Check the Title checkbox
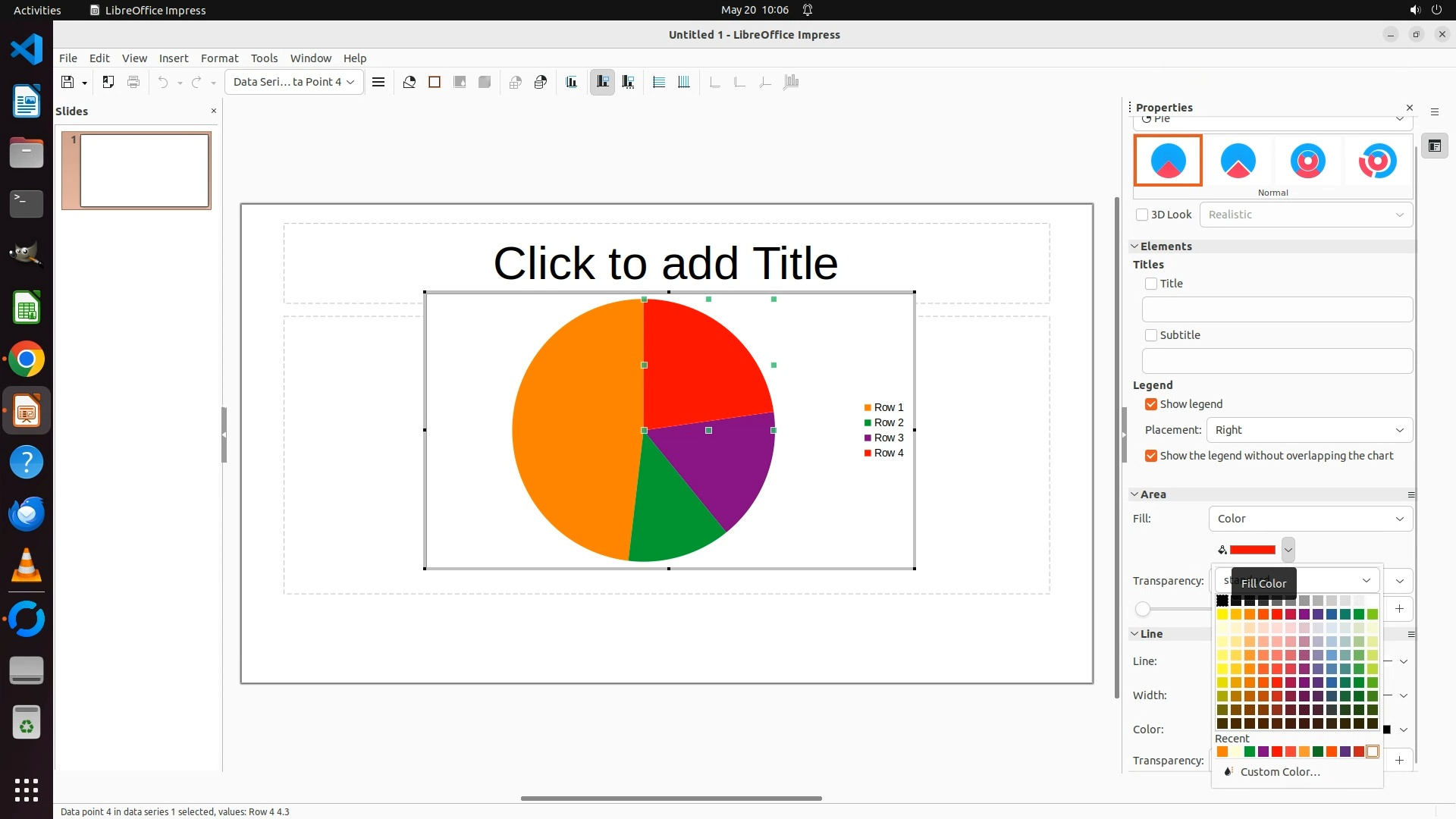1456x819 pixels. [1151, 284]
